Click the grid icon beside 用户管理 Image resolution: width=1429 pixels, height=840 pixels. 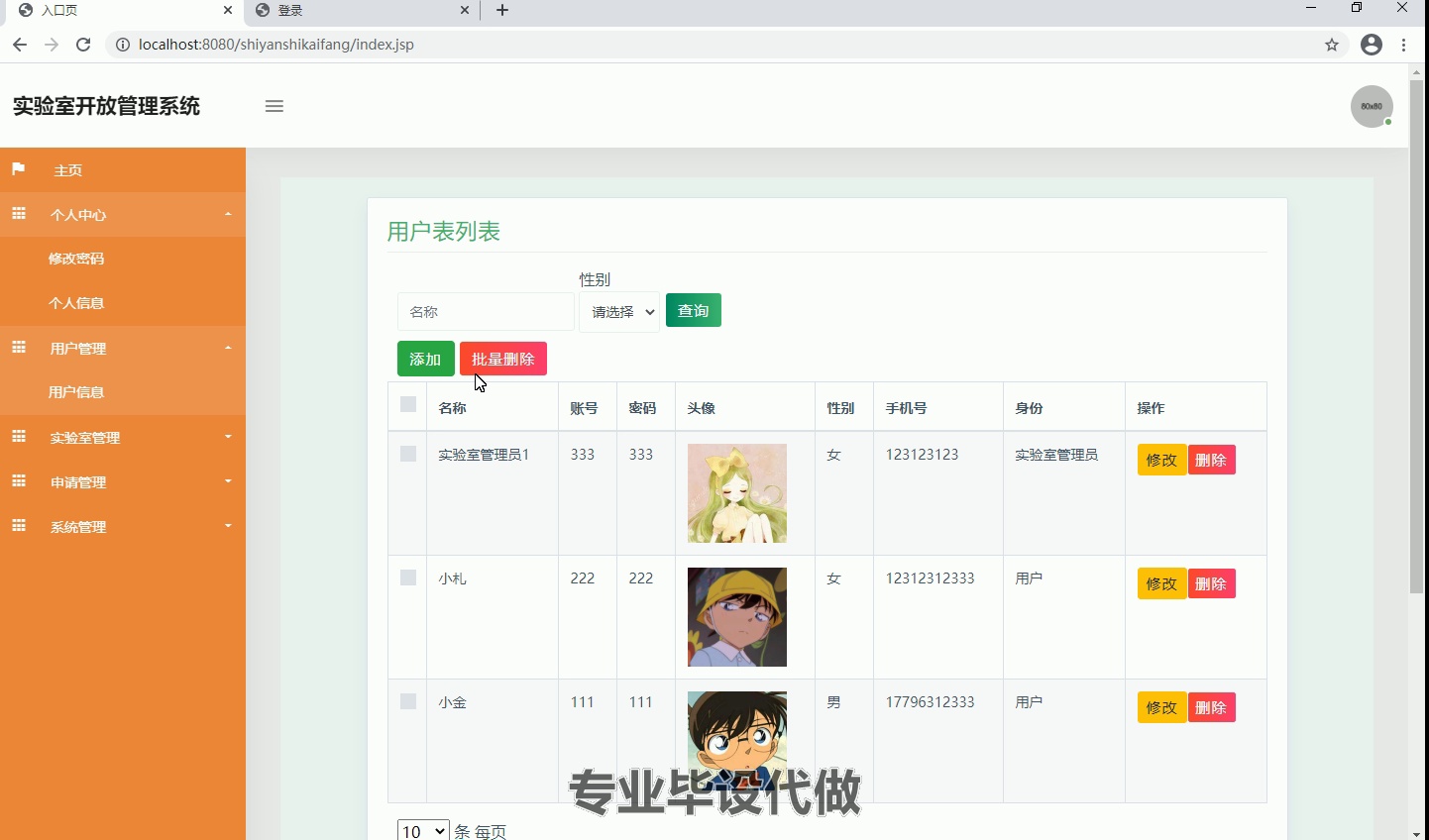click(x=18, y=348)
